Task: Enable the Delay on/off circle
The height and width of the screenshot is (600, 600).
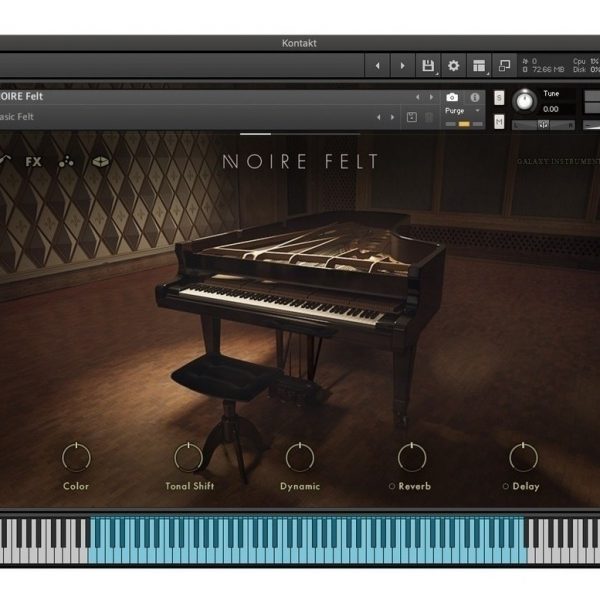Action: [x=505, y=486]
